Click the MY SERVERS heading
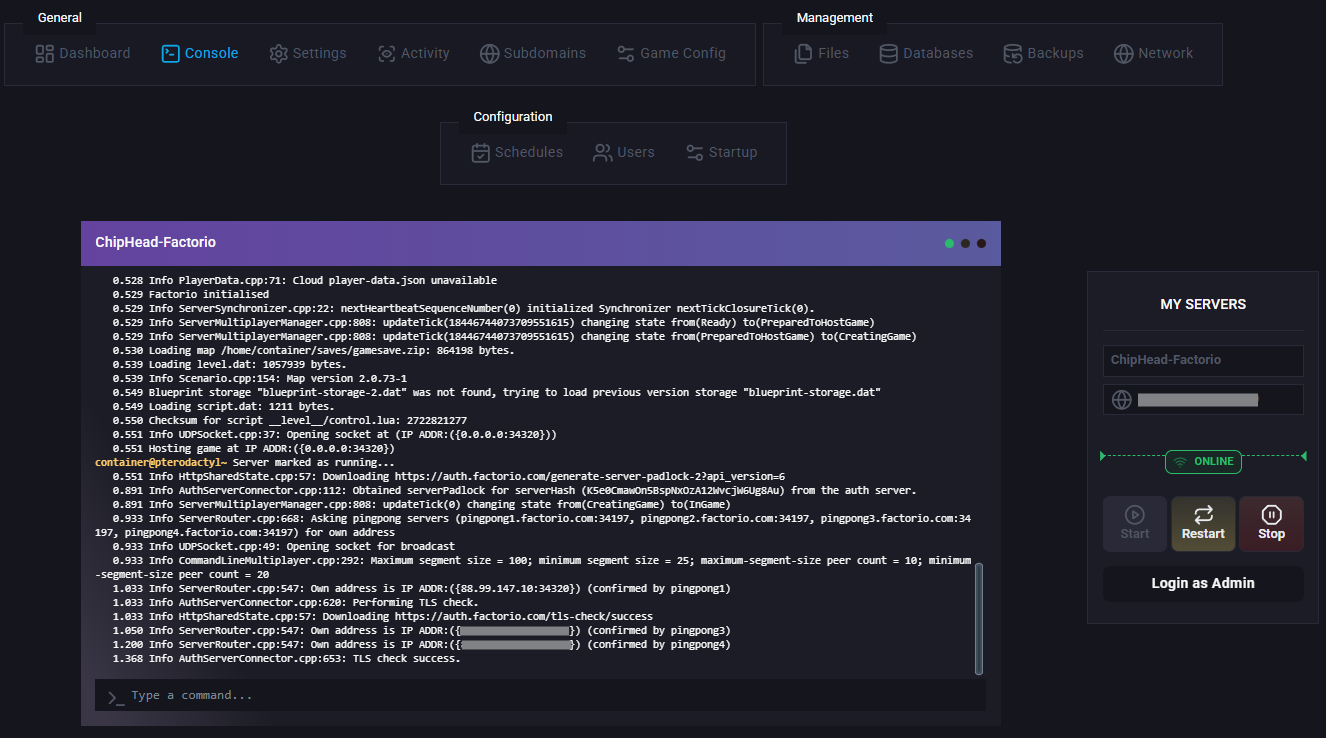The image size is (1326, 738). (x=1203, y=304)
